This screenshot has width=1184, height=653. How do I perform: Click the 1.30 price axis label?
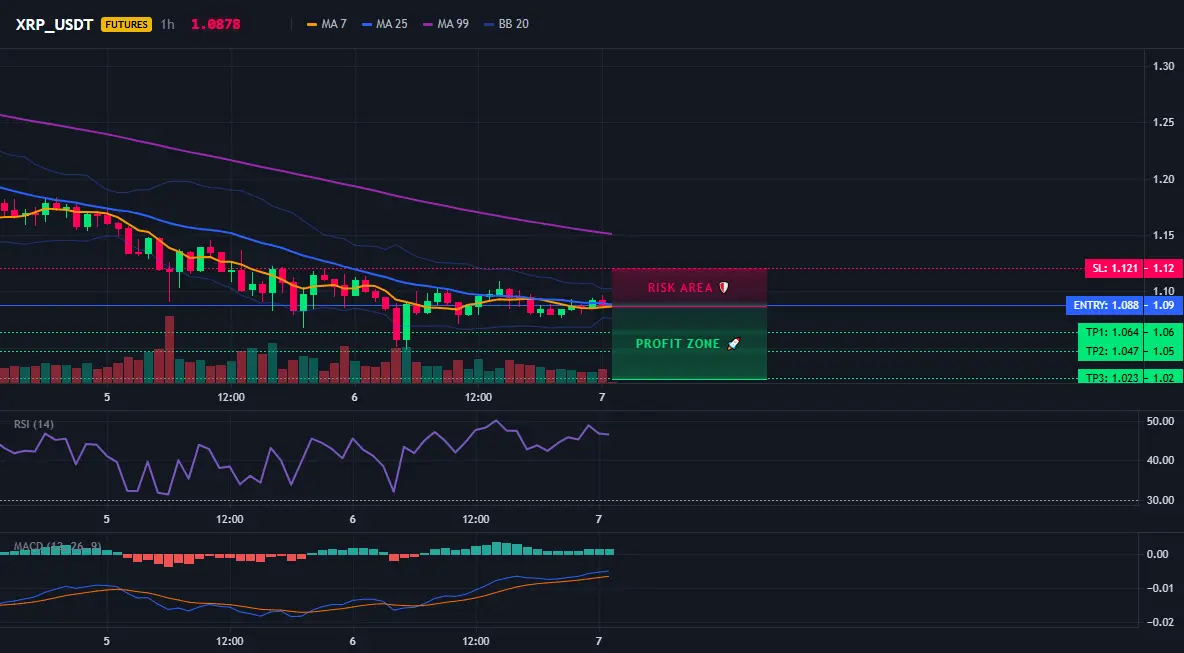point(1163,66)
